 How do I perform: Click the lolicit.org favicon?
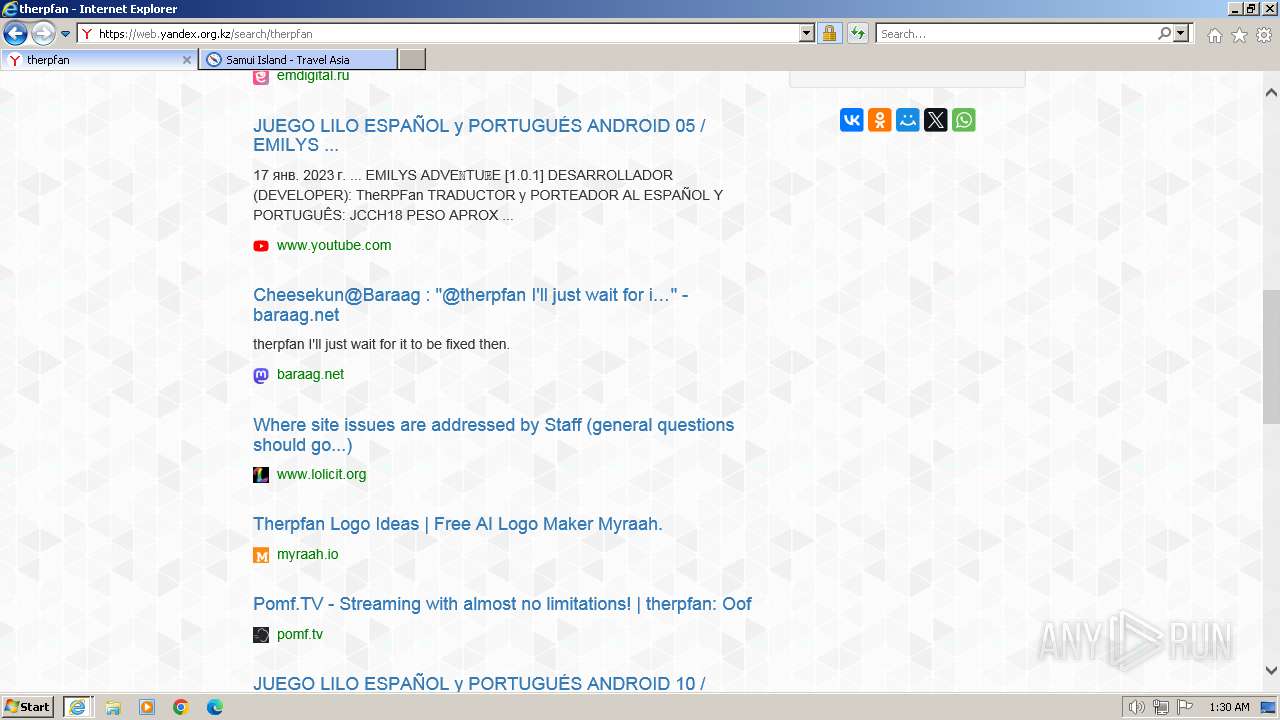click(261, 475)
